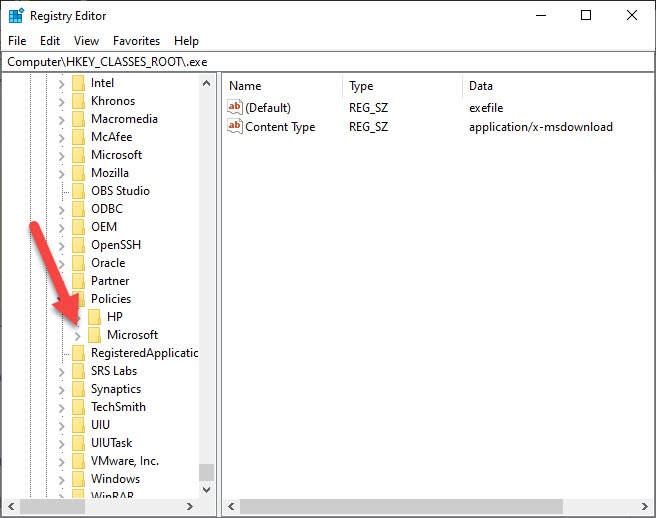Expand the Microsoft key under Policies
The height and width of the screenshot is (518, 656).
(x=78, y=335)
